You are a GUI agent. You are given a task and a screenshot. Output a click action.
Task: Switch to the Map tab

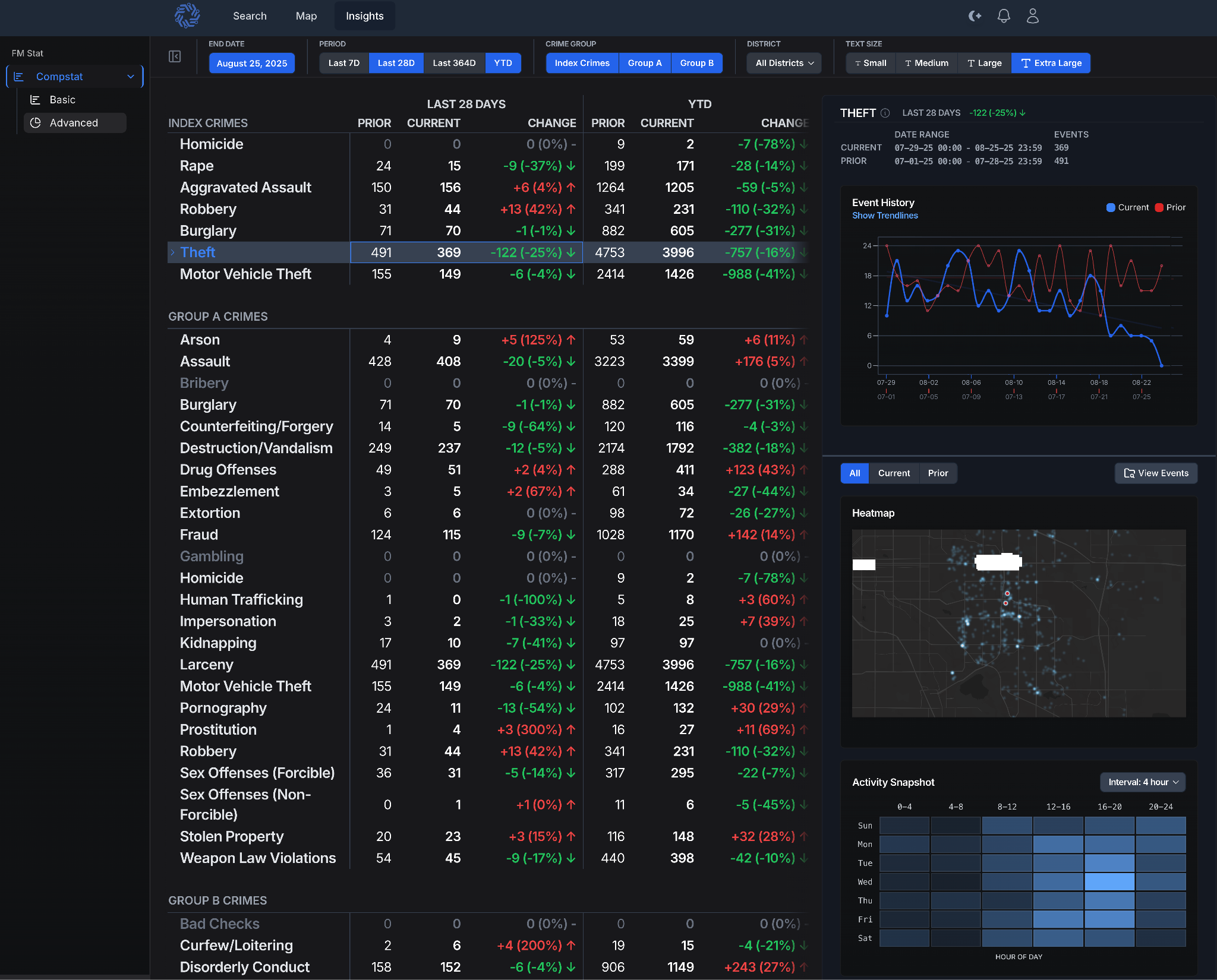[306, 16]
